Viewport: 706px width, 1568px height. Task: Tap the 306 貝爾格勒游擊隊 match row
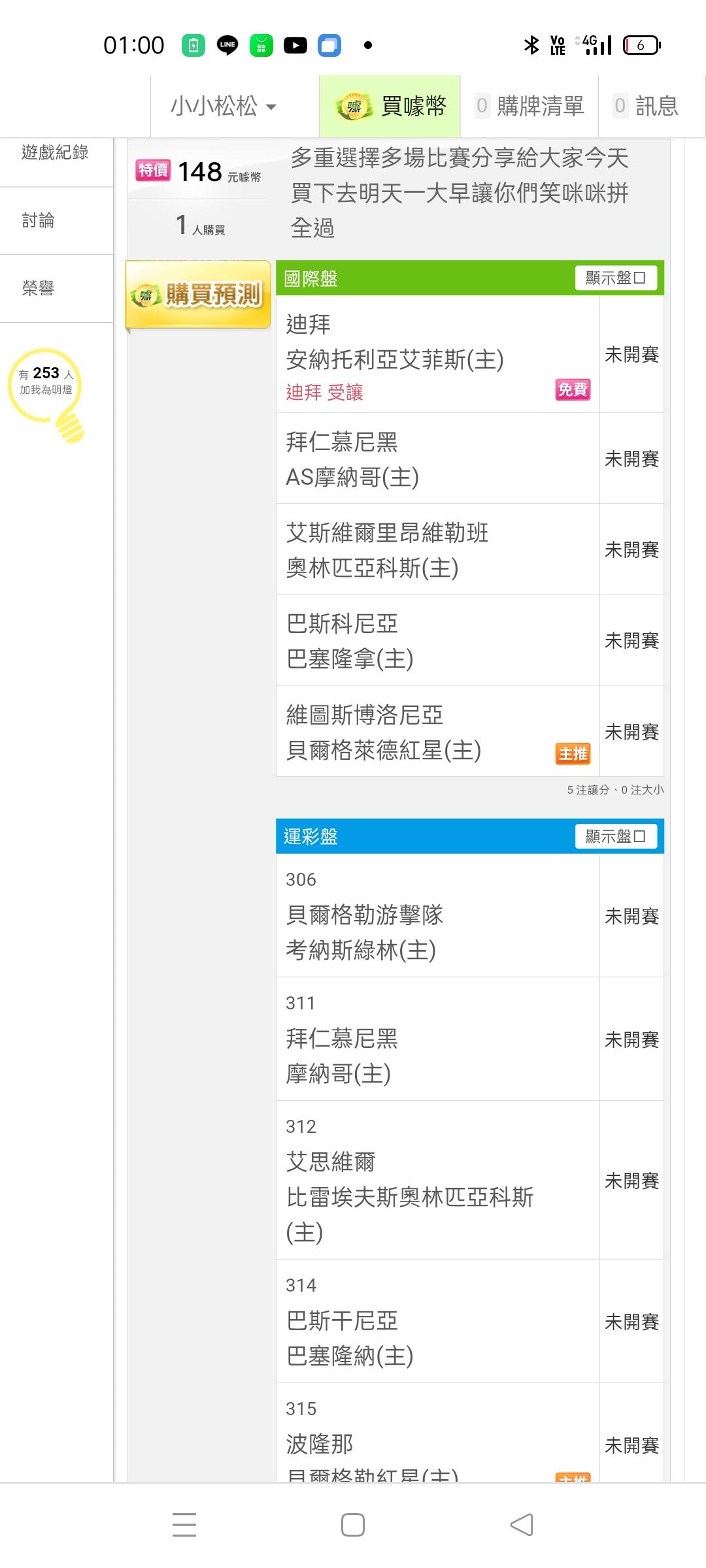(x=437, y=916)
